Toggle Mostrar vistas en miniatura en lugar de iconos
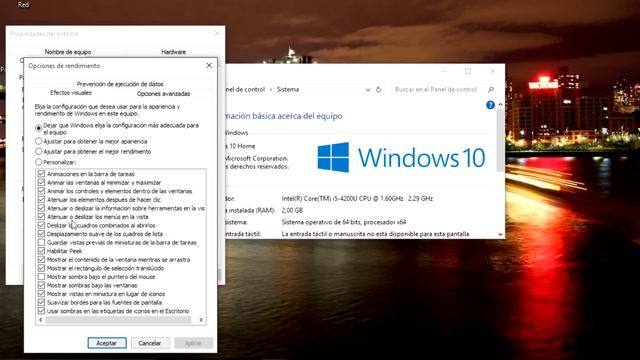Screen dimensions: 640x360 (41, 293)
